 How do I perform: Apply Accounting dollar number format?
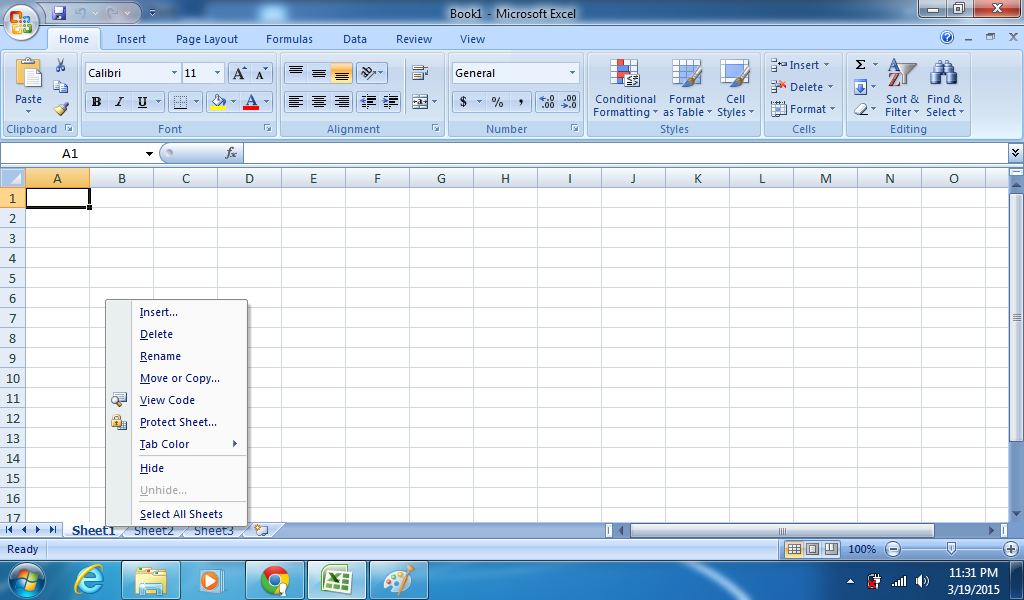463,102
